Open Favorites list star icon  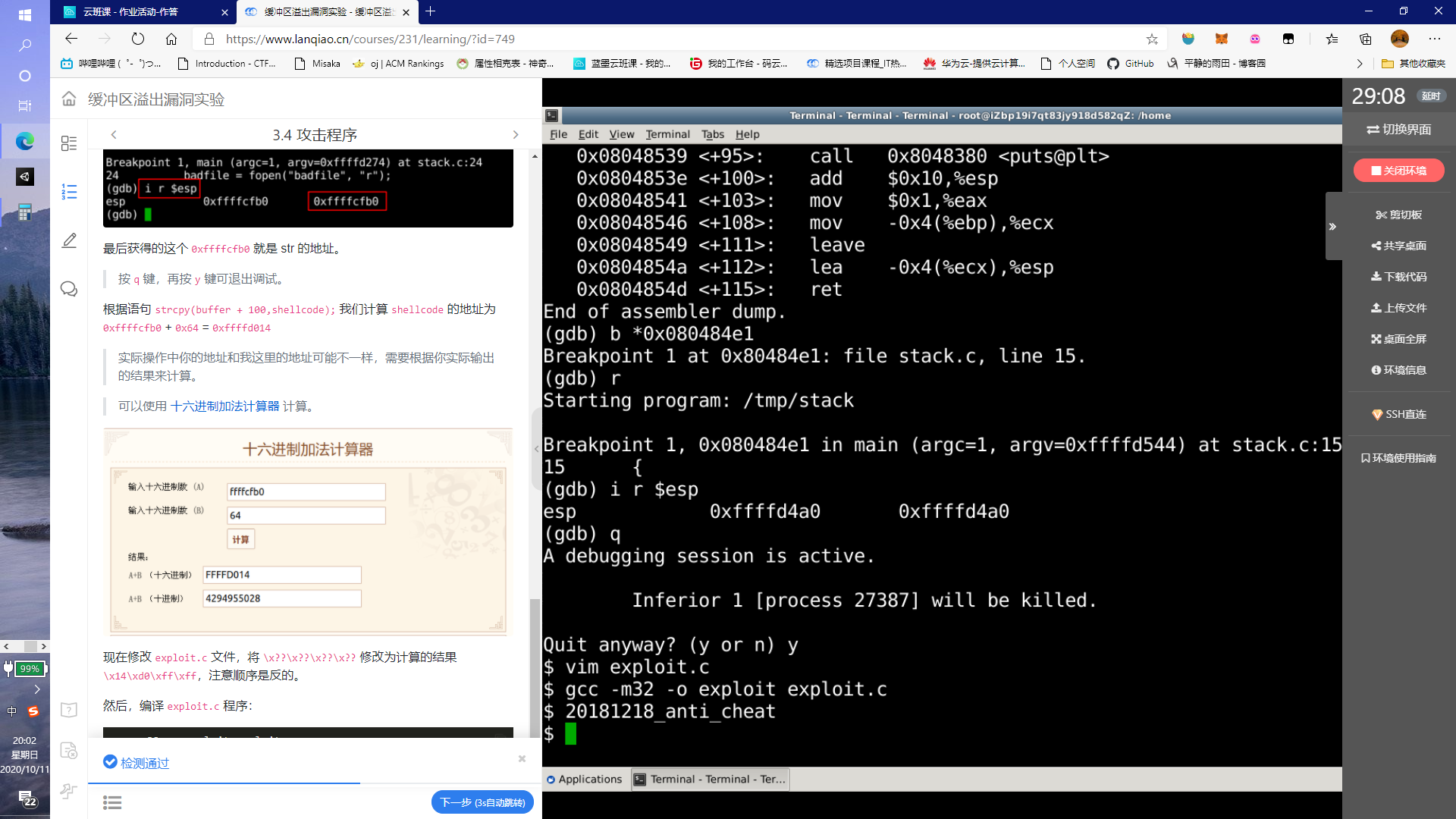(x=1332, y=39)
